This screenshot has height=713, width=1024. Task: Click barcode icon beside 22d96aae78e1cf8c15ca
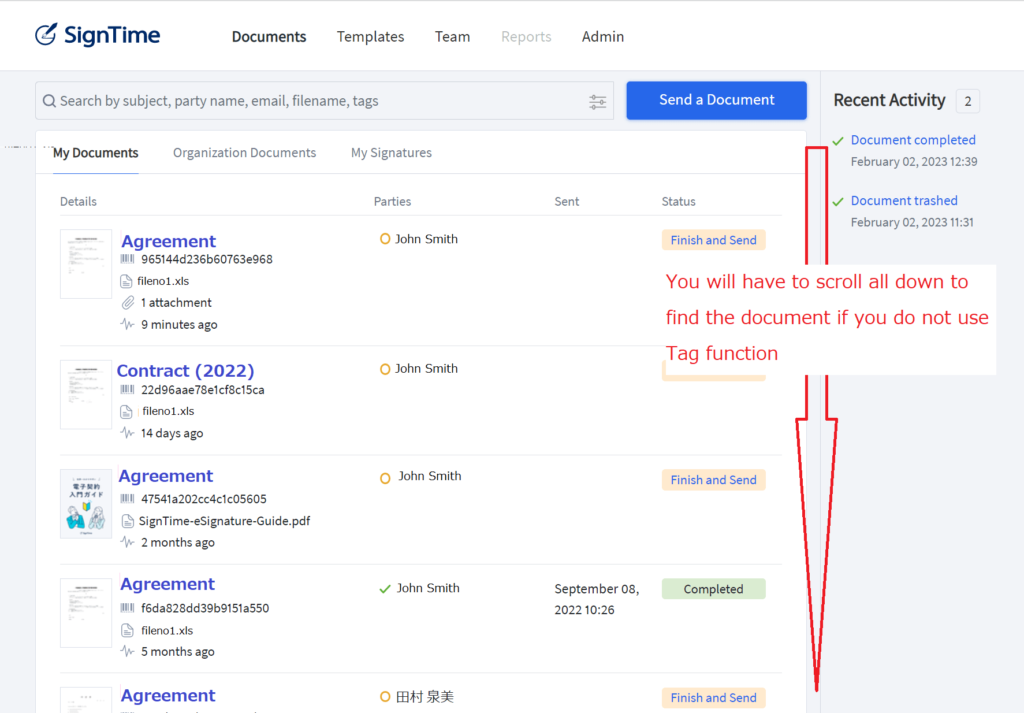(x=127, y=390)
